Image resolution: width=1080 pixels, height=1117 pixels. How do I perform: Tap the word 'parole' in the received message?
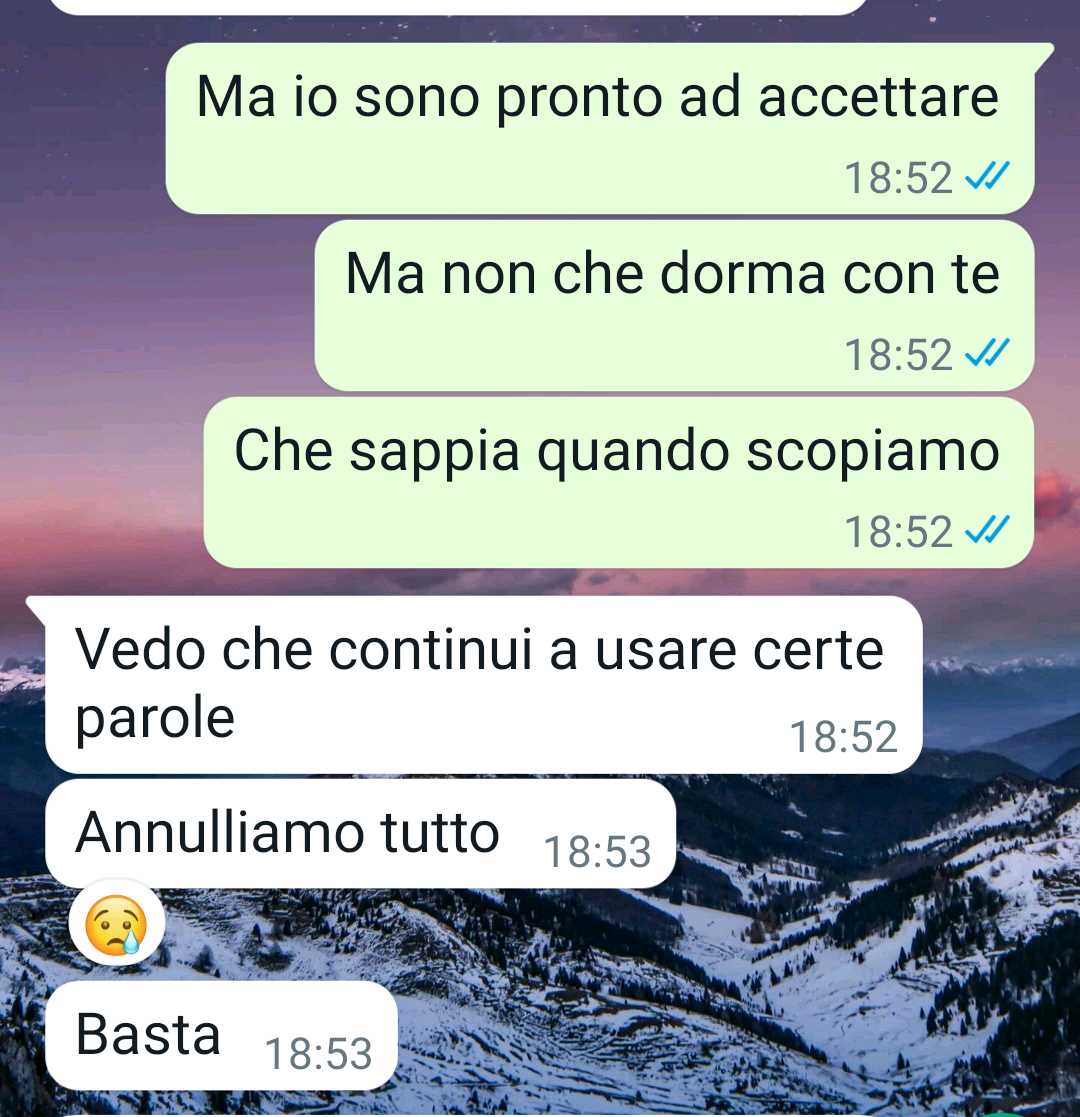155,719
